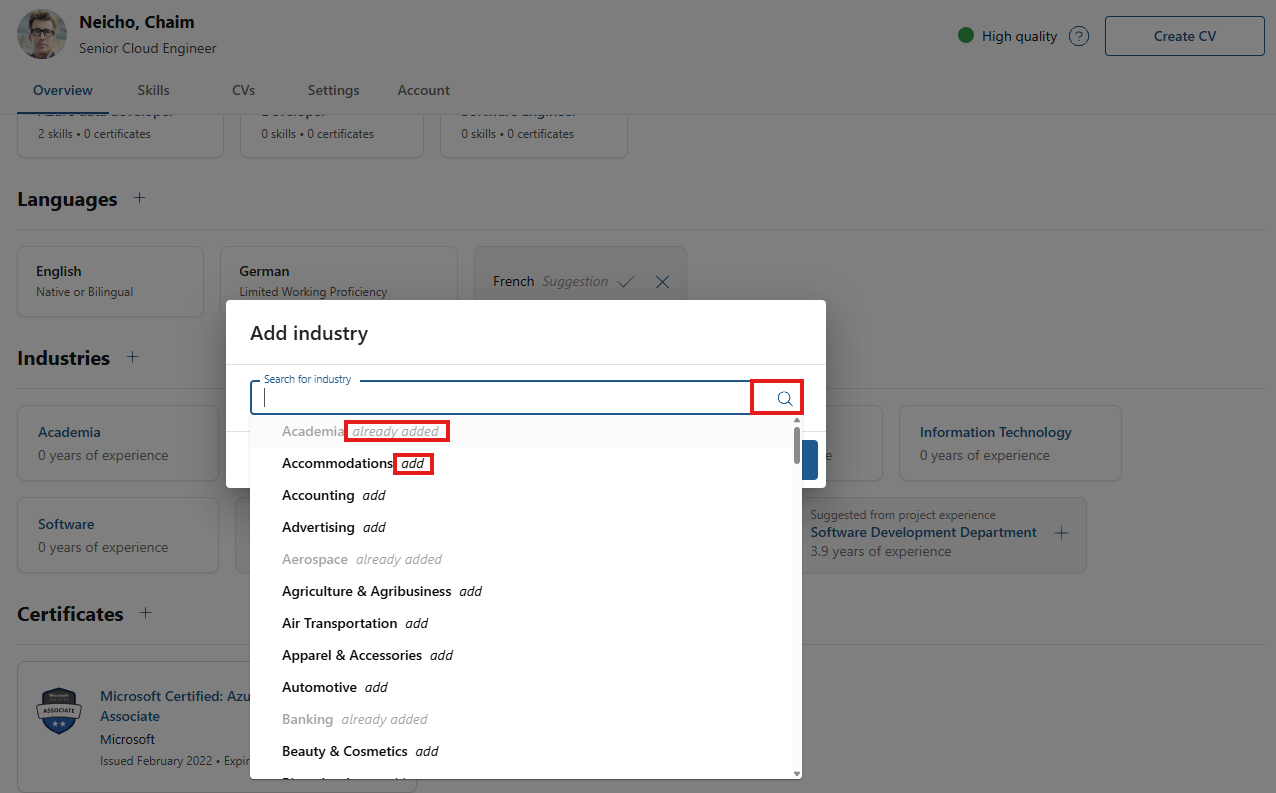Click the help question mark icon
The height and width of the screenshot is (793, 1276).
(1078, 36)
